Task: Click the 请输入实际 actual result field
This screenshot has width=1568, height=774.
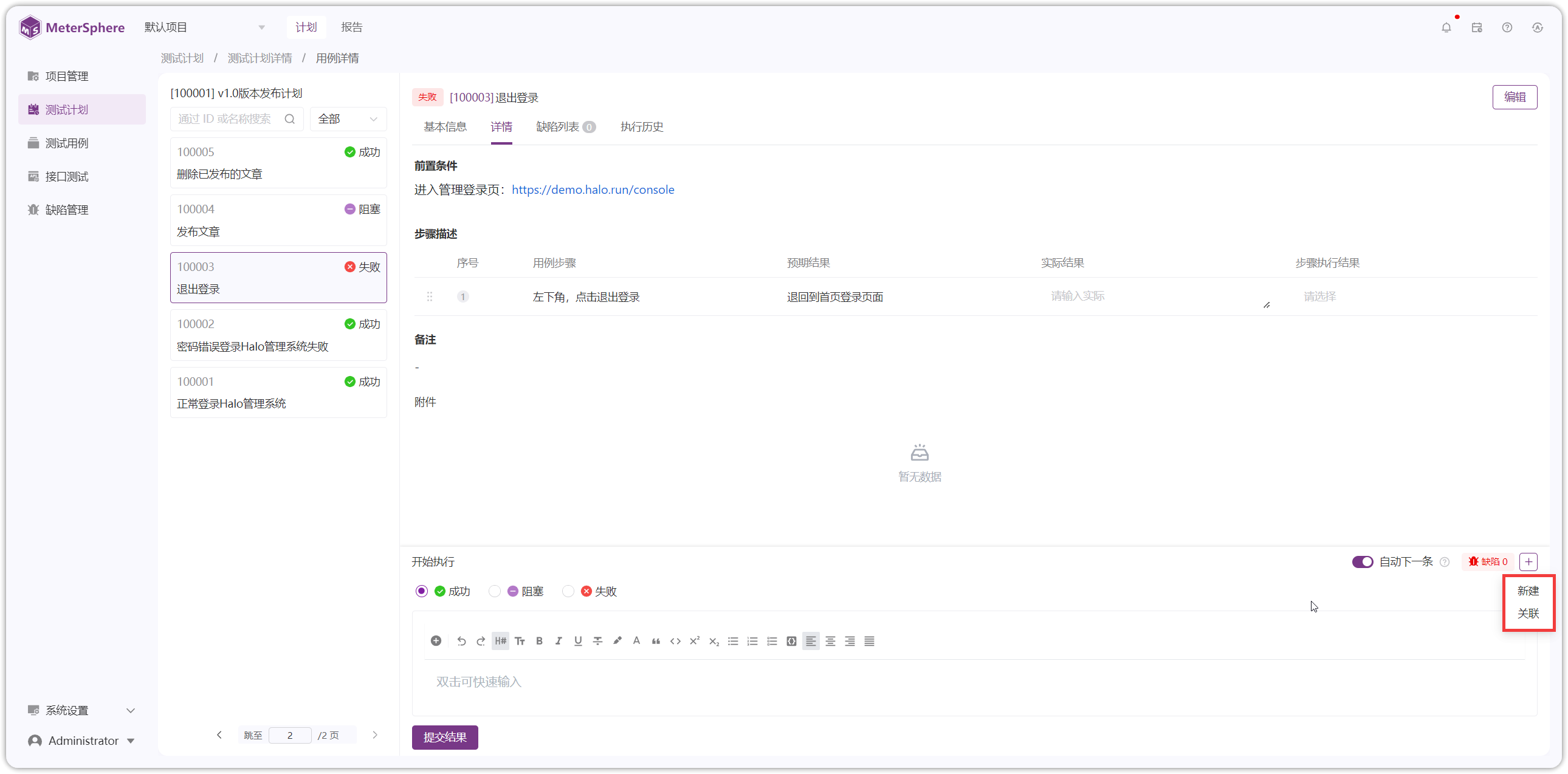Action: 1157,296
